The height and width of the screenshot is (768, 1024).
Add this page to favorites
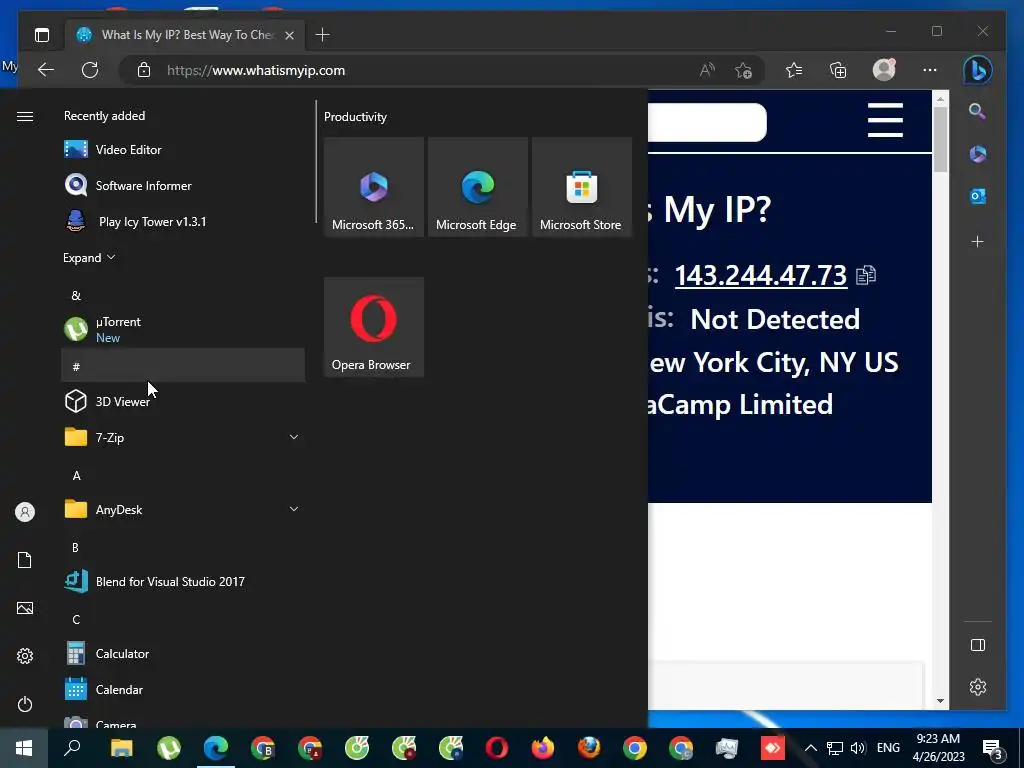coord(743,70)
